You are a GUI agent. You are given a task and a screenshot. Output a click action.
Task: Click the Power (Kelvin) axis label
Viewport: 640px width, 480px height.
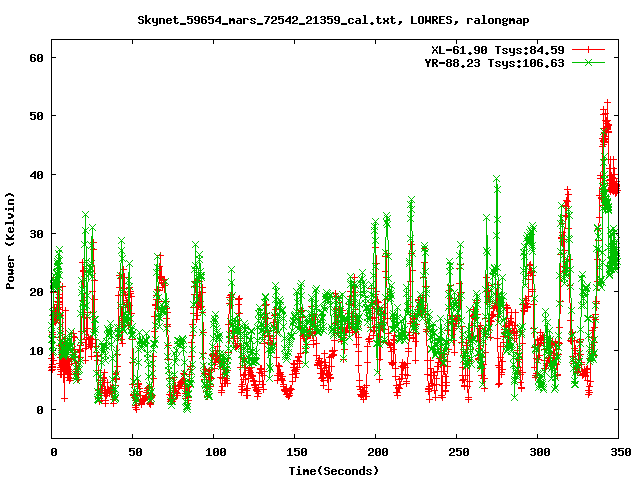10,241
